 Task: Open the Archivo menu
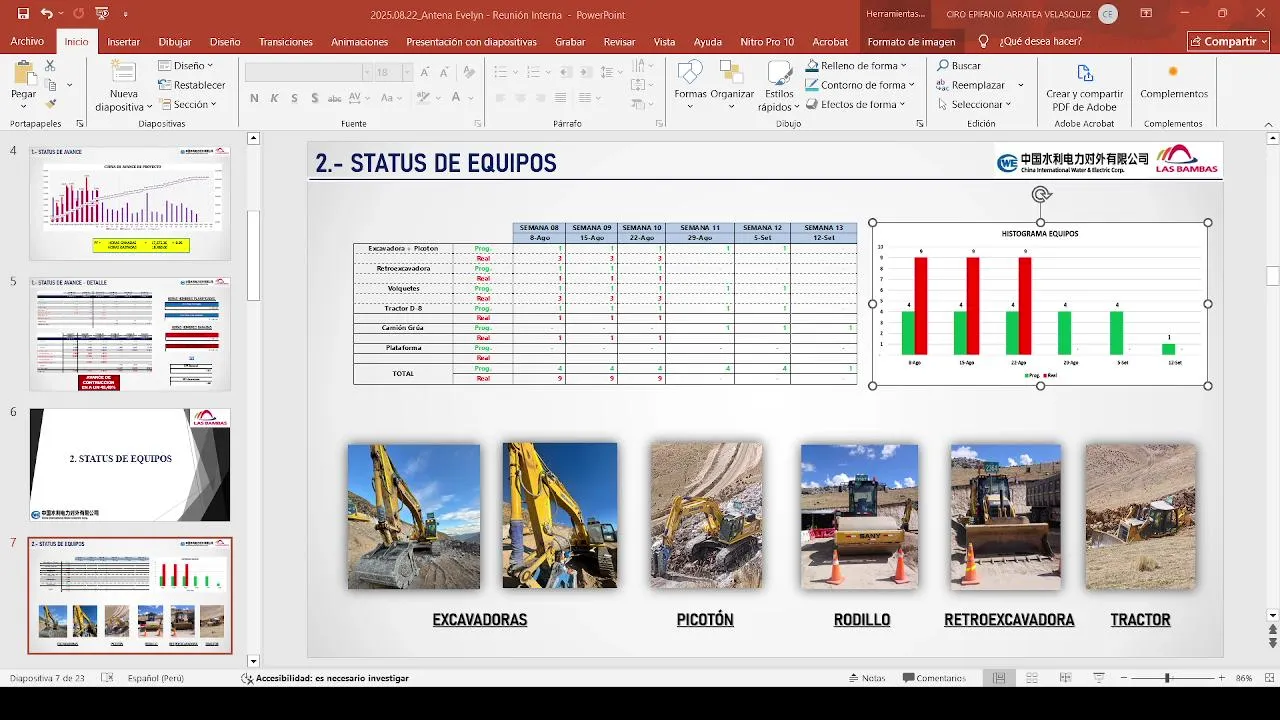point(27,42)
